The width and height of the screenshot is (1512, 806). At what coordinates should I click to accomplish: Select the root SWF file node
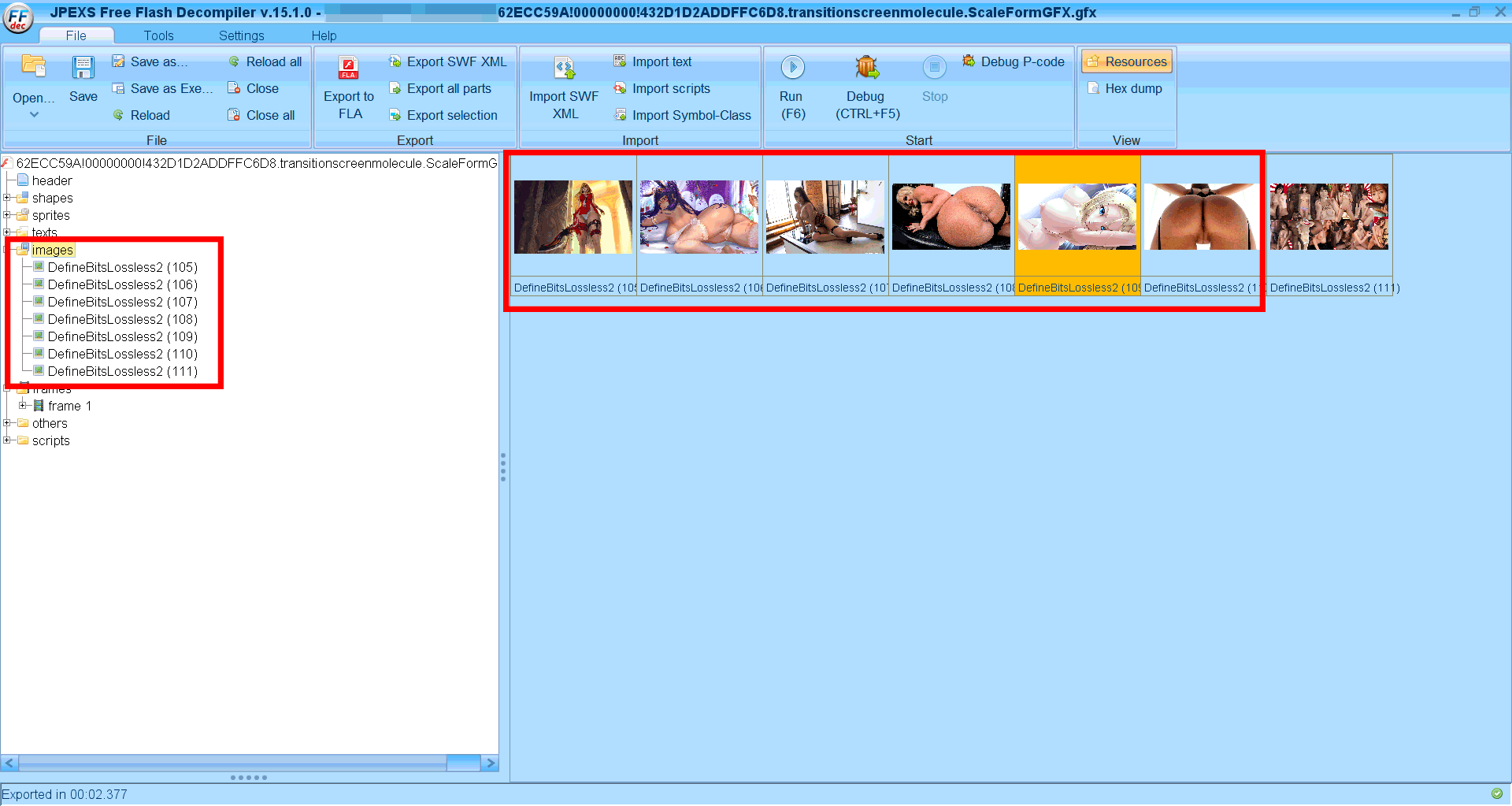pyautogui.click(x=257, y=163)
